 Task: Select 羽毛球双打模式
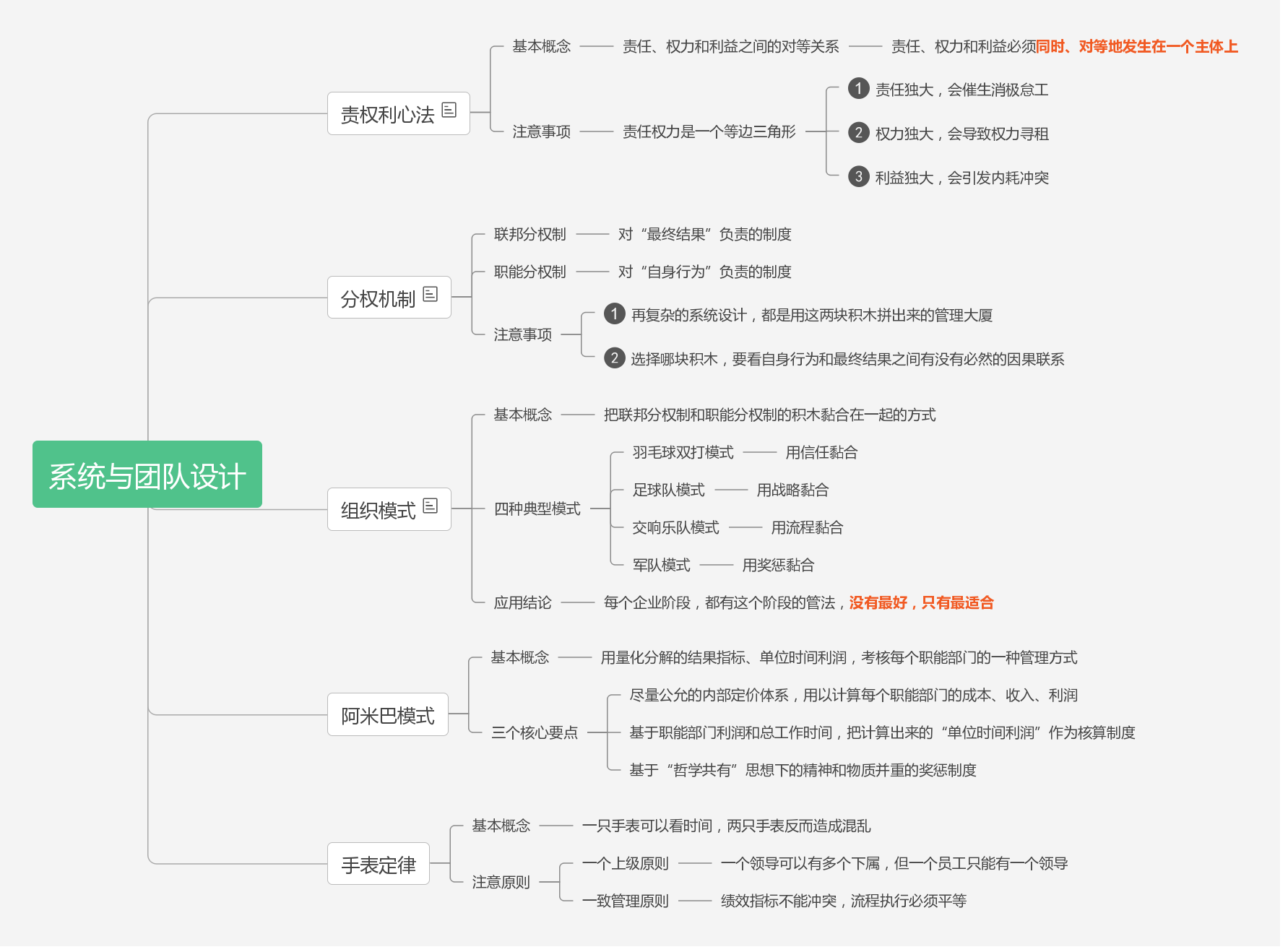pyautogui.click(x=683, y=452)
